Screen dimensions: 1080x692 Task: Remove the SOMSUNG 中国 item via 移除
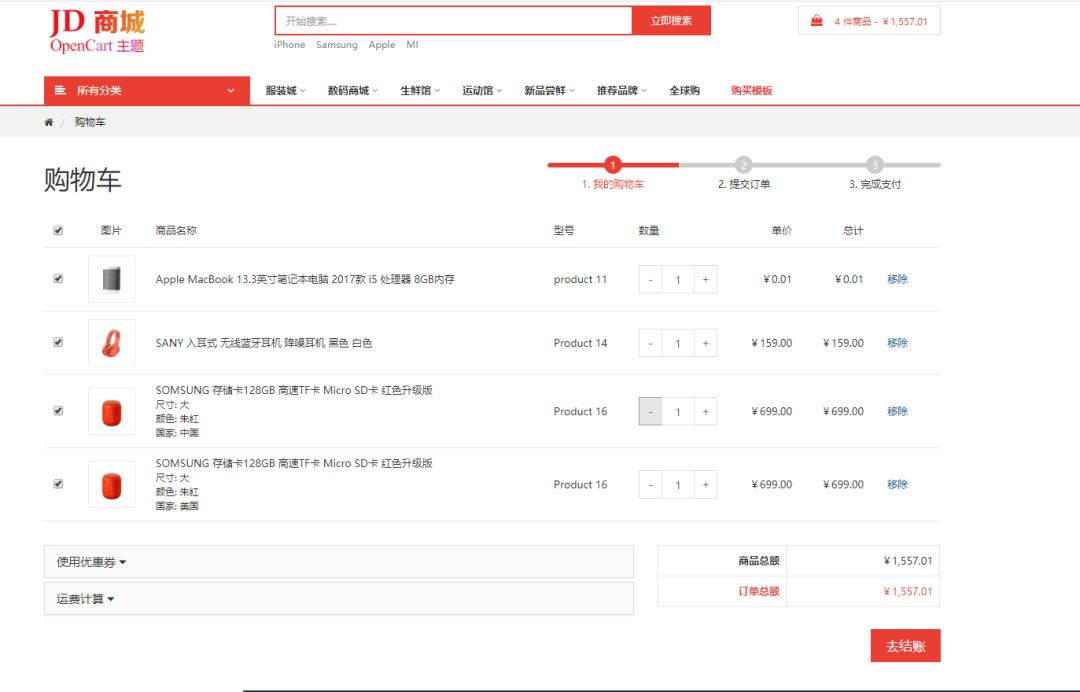(x=897, y=411)
